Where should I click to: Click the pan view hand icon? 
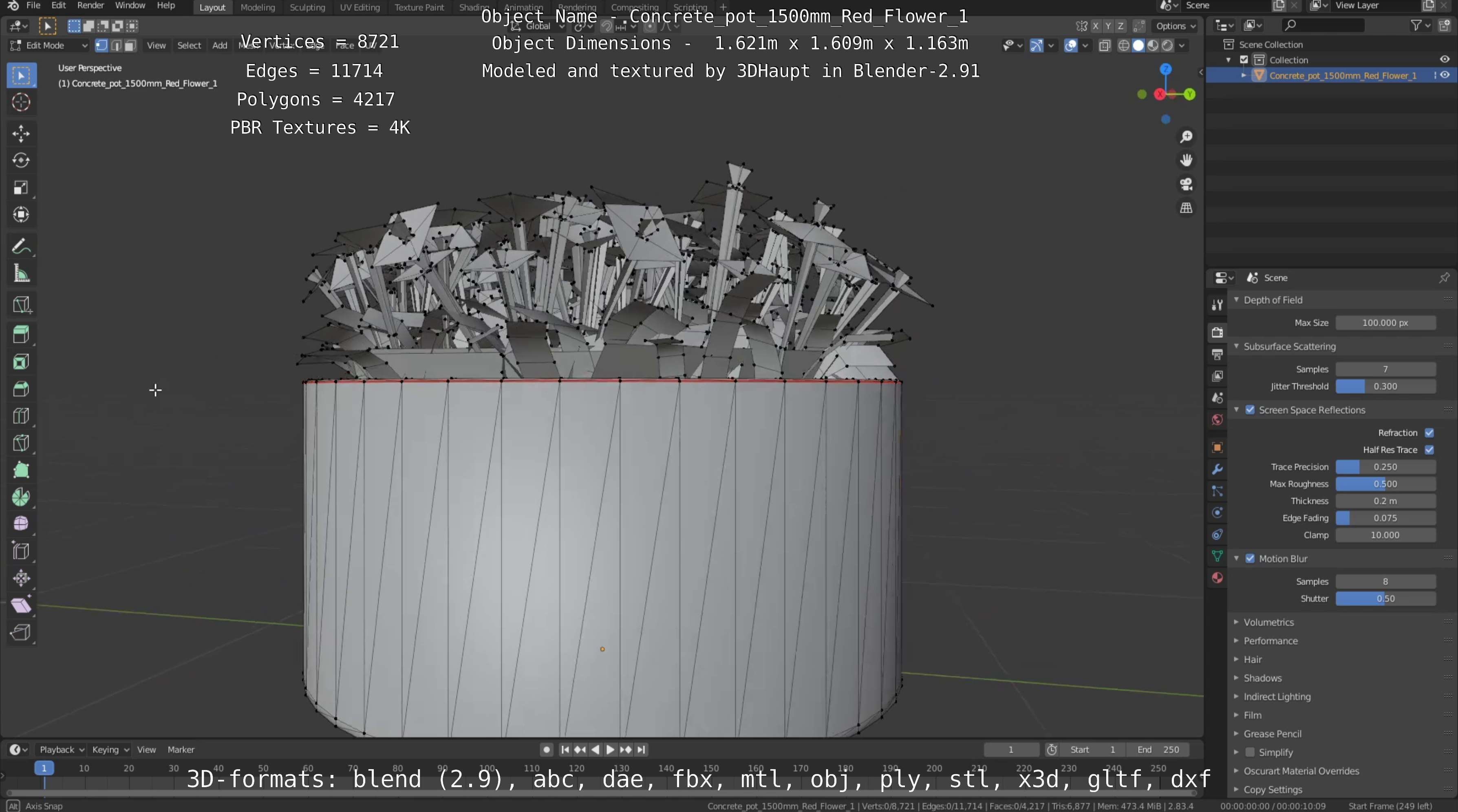pos(1186,161)
